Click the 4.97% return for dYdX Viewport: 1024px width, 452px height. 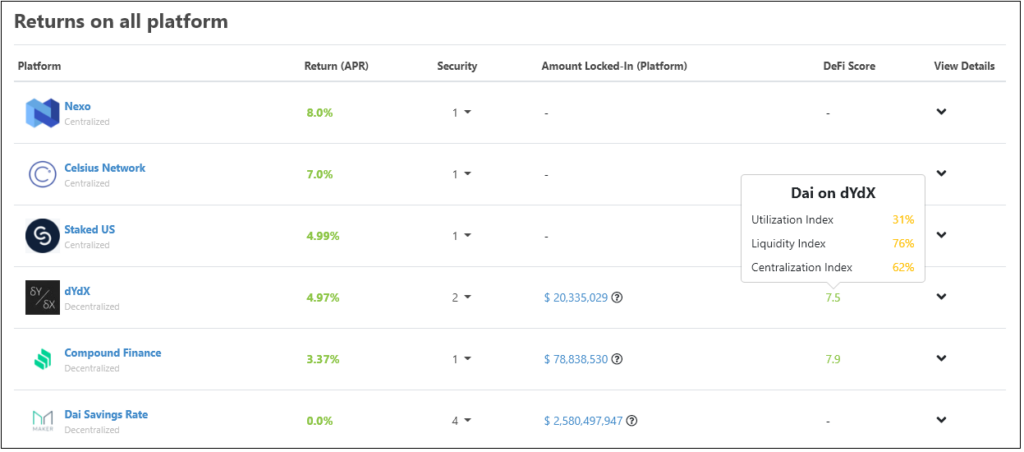click(323, 298)
